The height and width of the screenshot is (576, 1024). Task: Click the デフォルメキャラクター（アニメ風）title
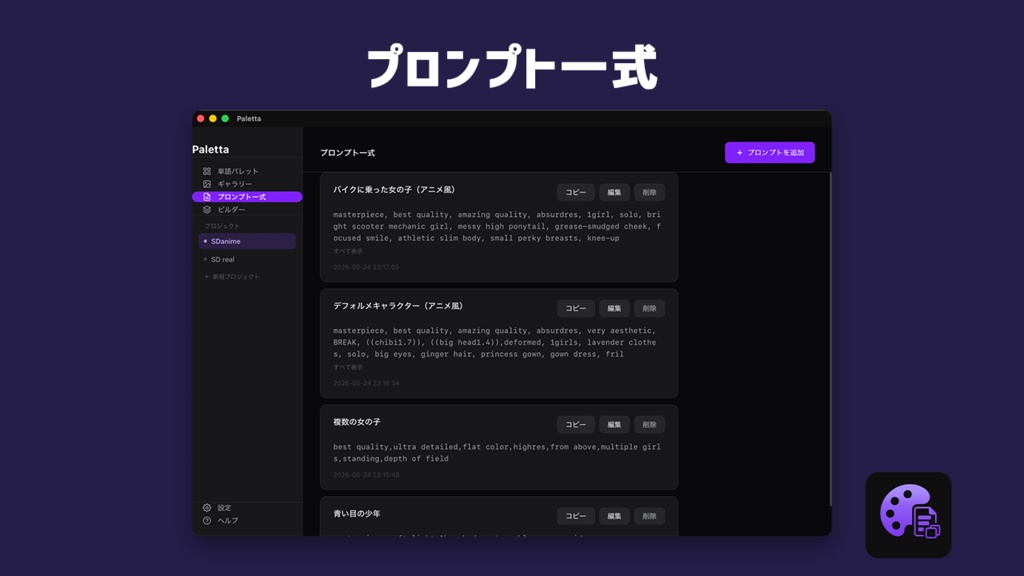398,306
